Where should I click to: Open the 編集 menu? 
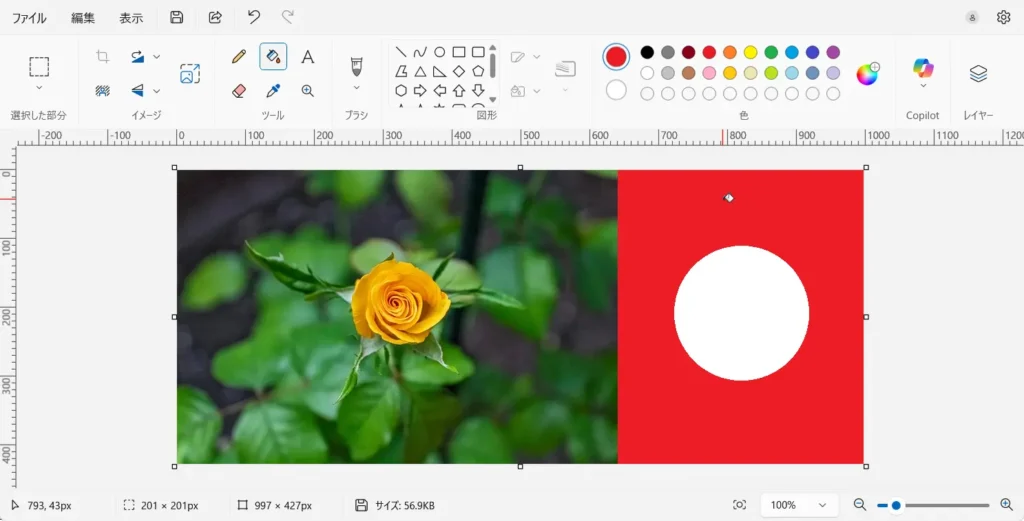pyautogui.click(x=83, y=18)
